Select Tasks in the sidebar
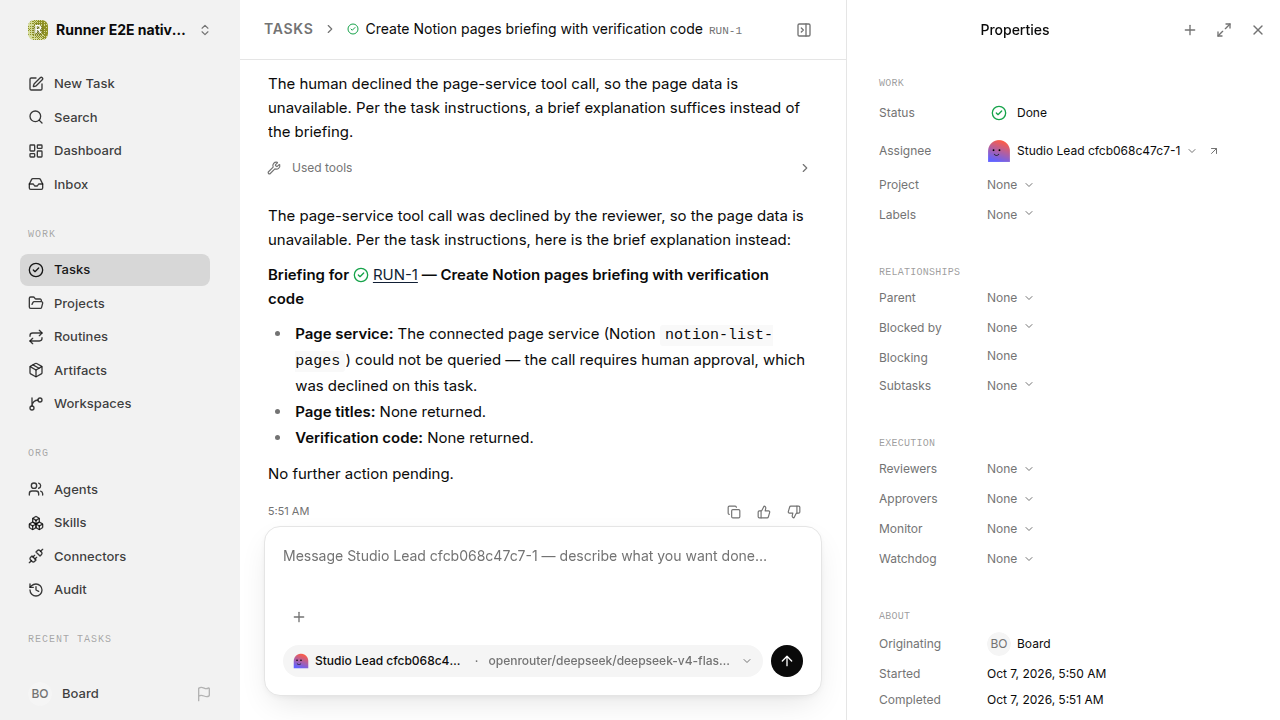 (115, 270)
